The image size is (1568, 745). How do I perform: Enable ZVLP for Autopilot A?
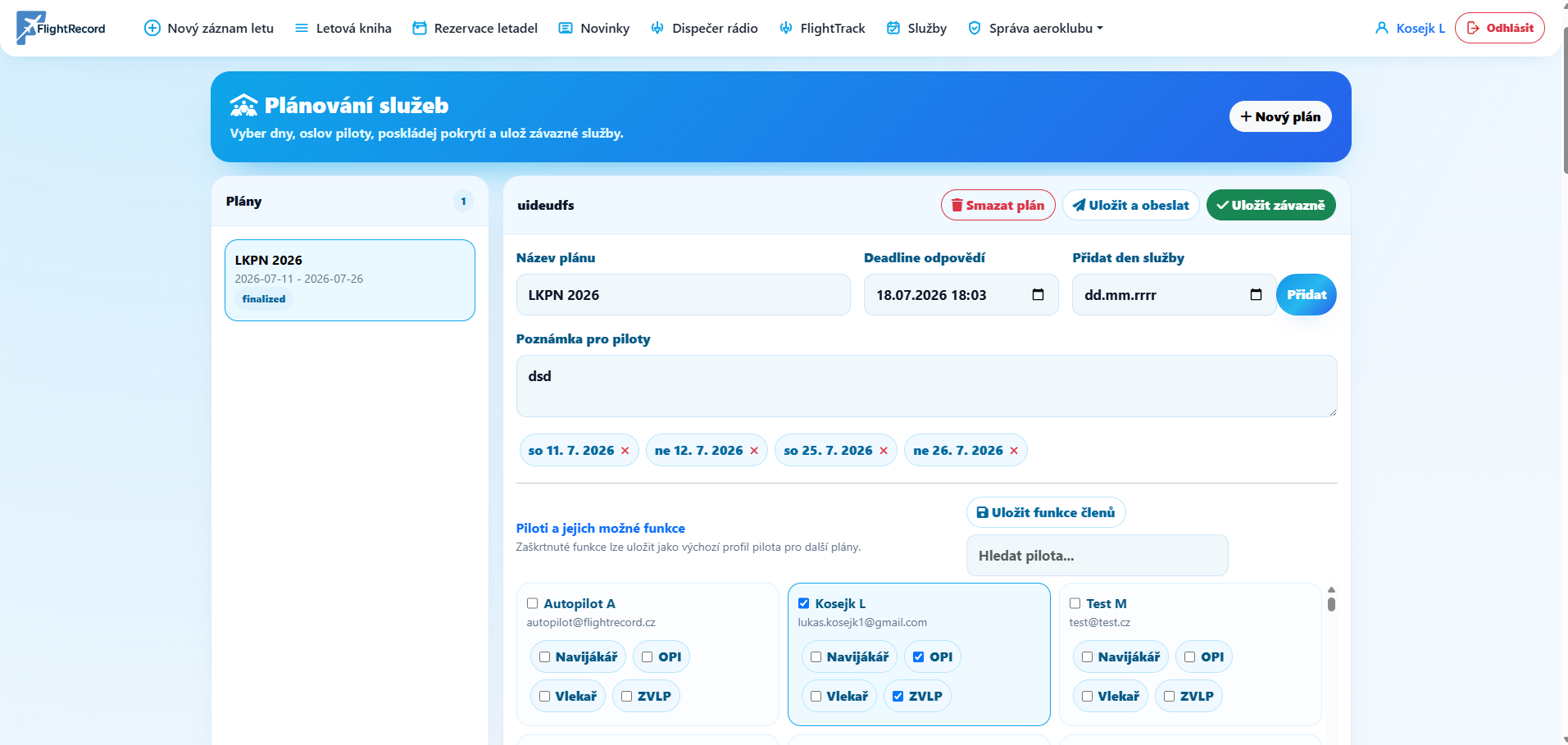click(627, 697)
